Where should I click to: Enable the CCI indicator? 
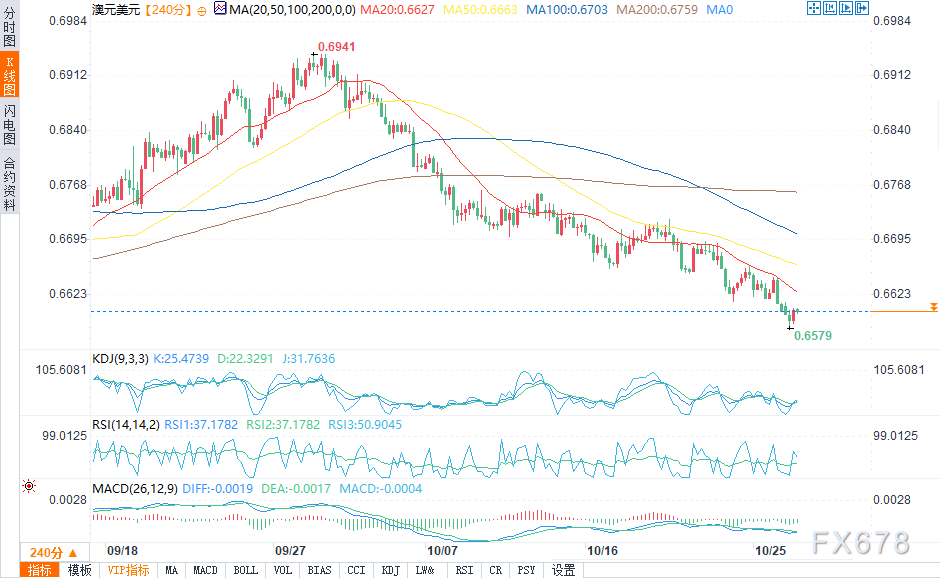[x=356, y=570]
